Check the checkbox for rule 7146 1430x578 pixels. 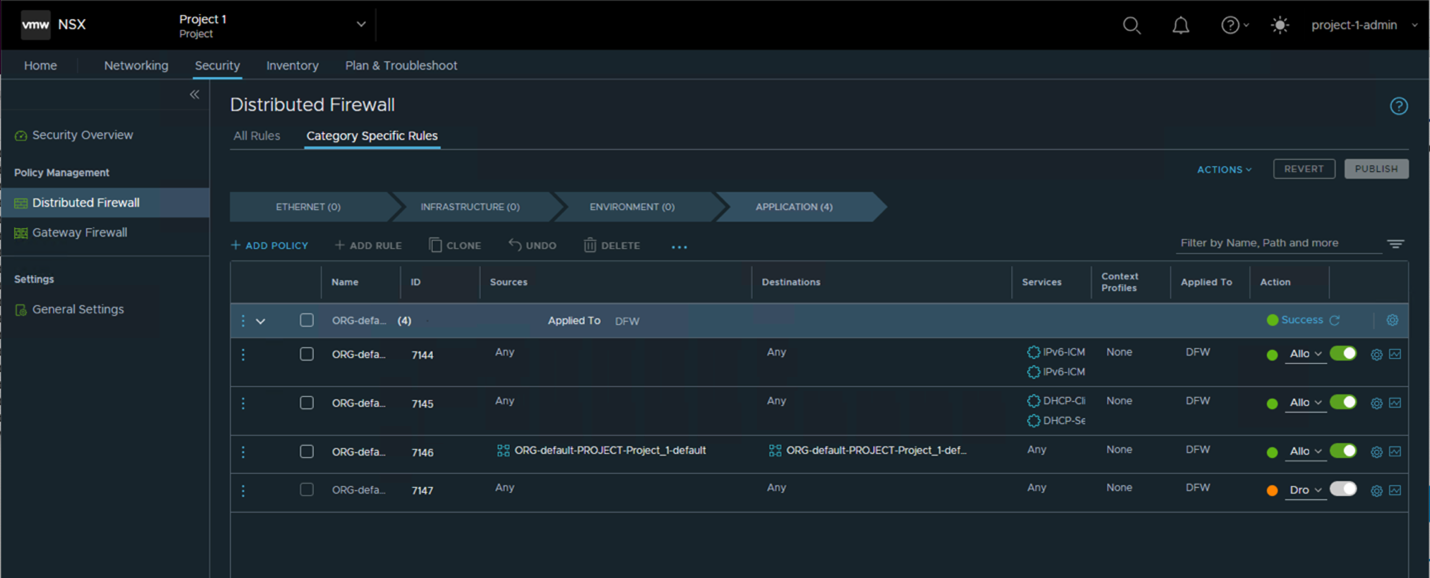point(307,451)
